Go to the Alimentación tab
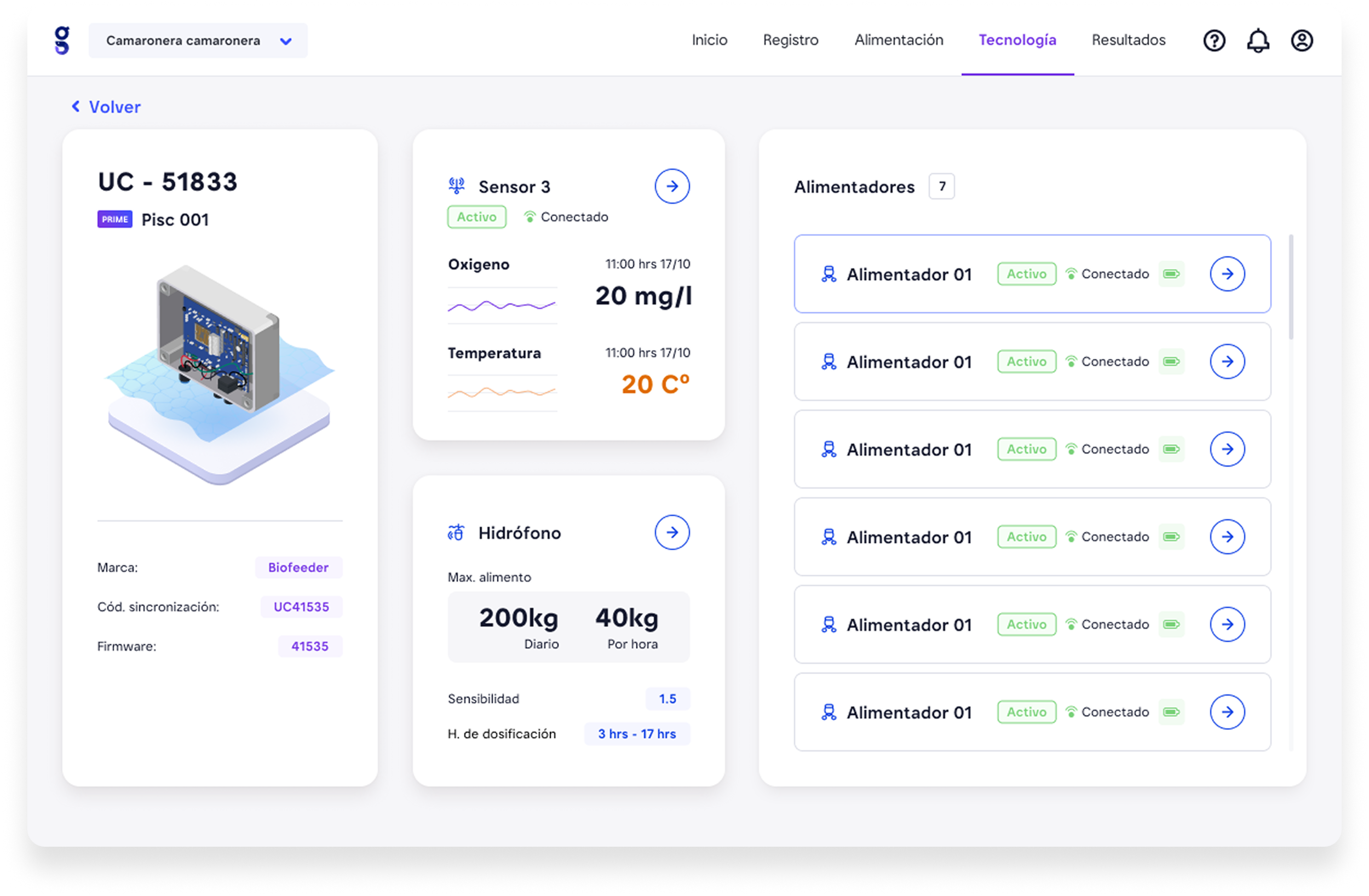The width and height of the screenshot is (1369, 896). [x=899, y=40]
